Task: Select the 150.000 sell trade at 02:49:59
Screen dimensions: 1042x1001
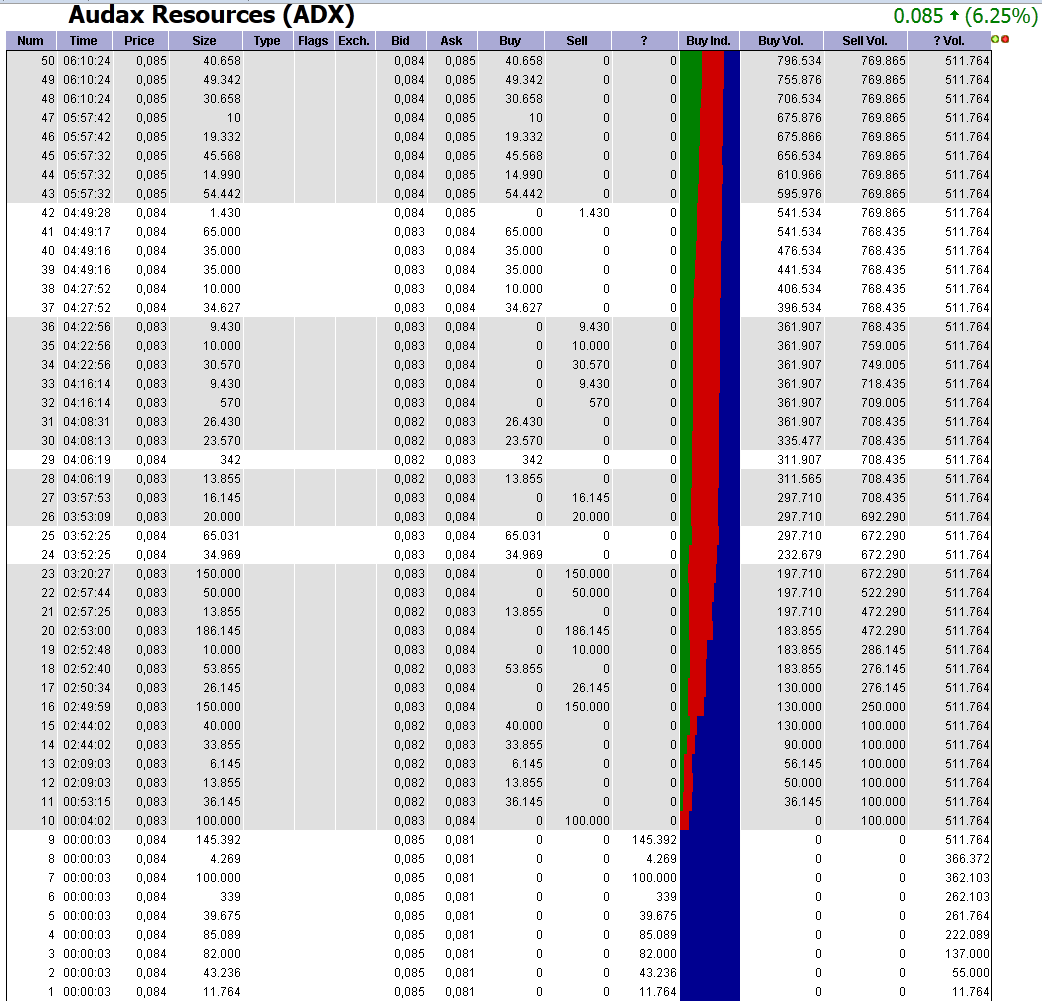Action: [x=300, y=707]
